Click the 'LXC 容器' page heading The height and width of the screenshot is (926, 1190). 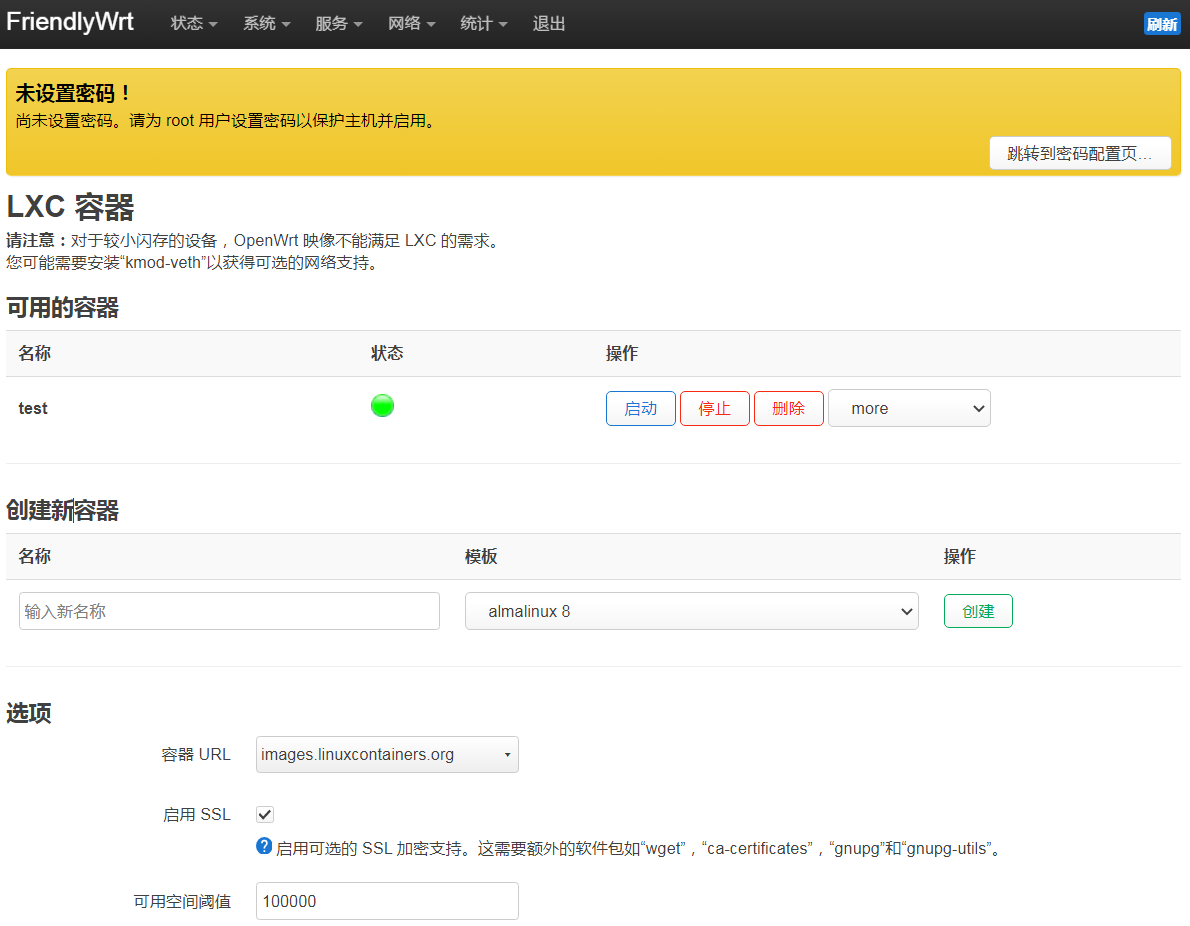[x=71, y=207]
